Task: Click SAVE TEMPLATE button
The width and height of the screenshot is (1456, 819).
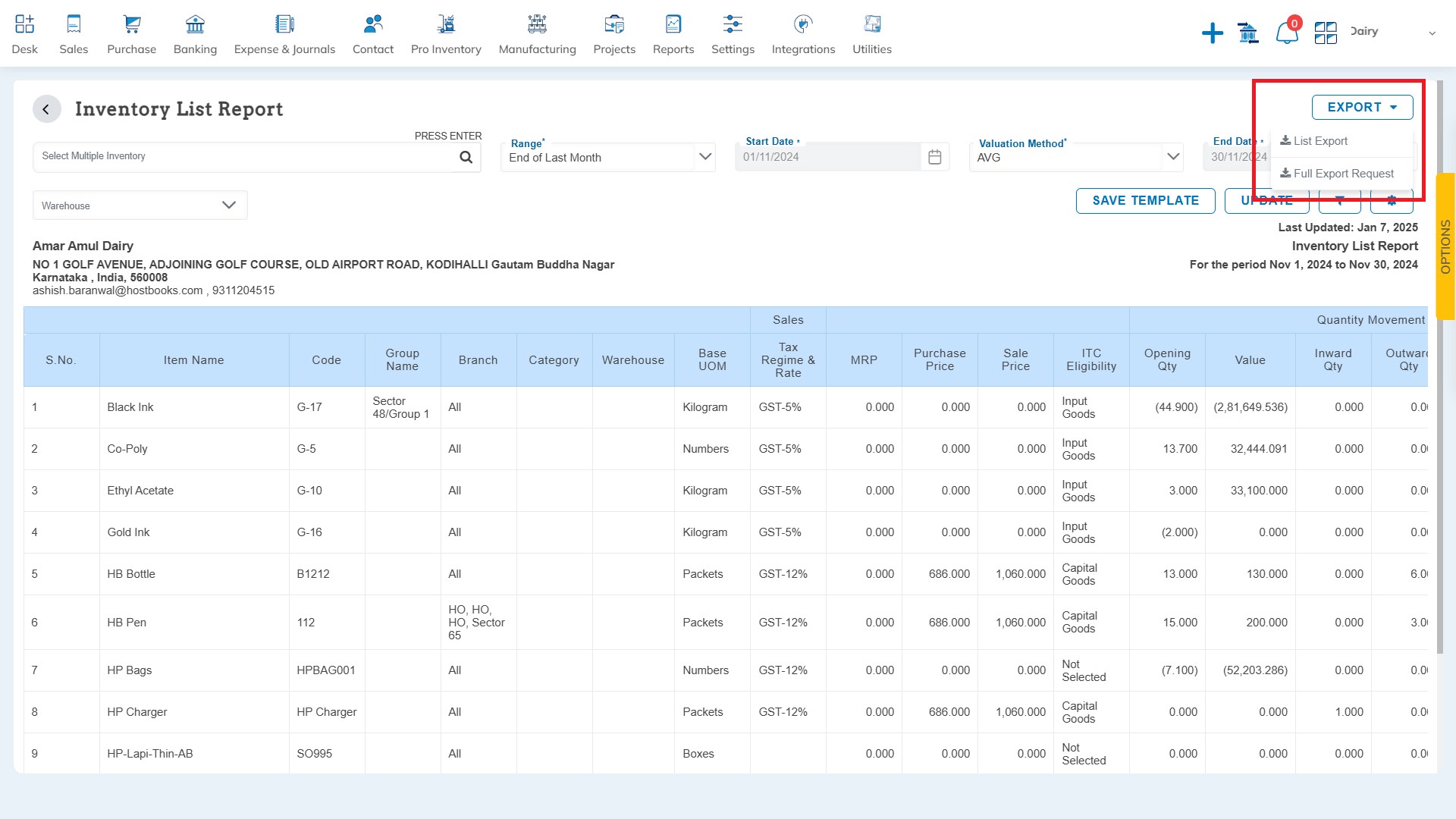Action: (1145, 201)
